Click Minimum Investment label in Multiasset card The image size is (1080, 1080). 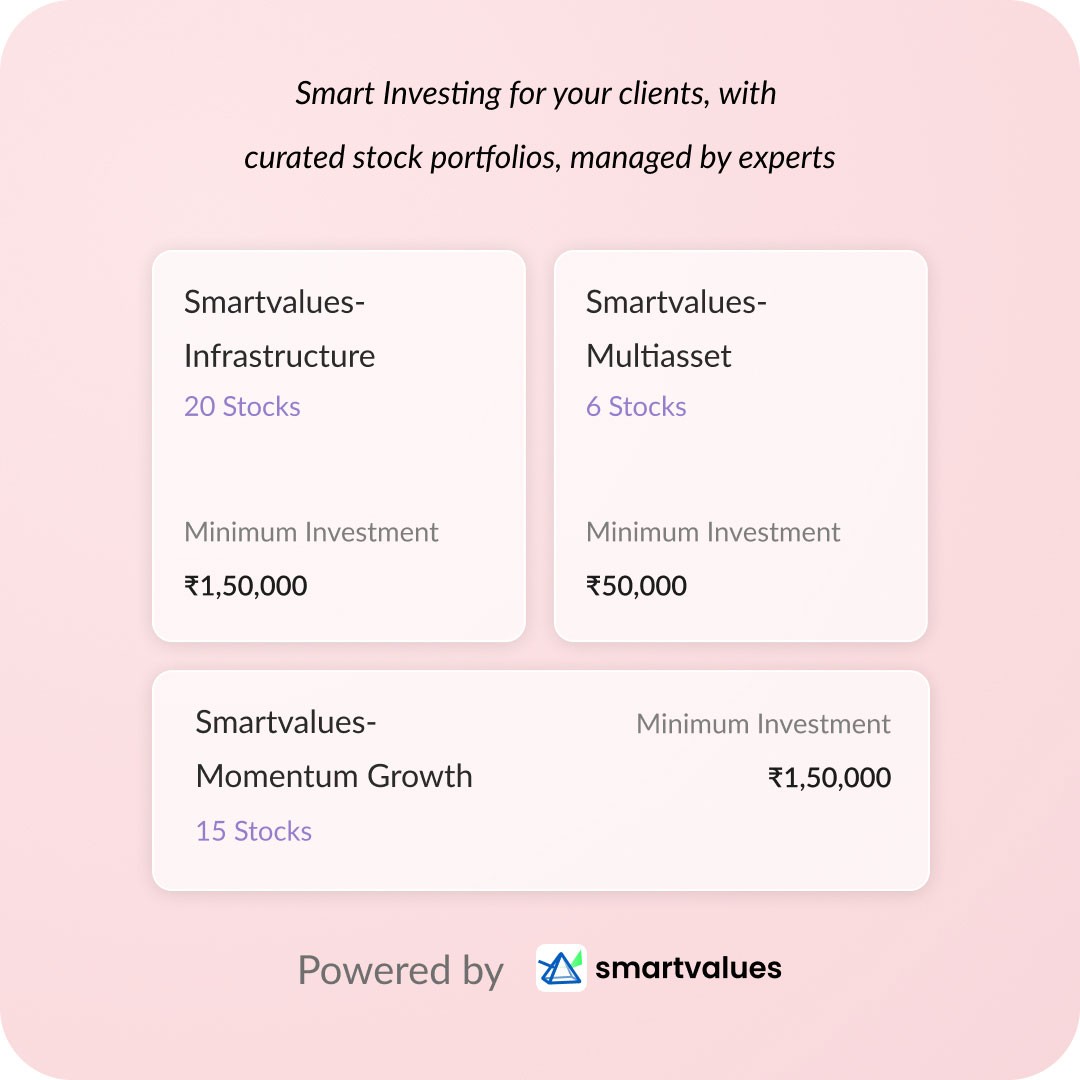[713, 532]
